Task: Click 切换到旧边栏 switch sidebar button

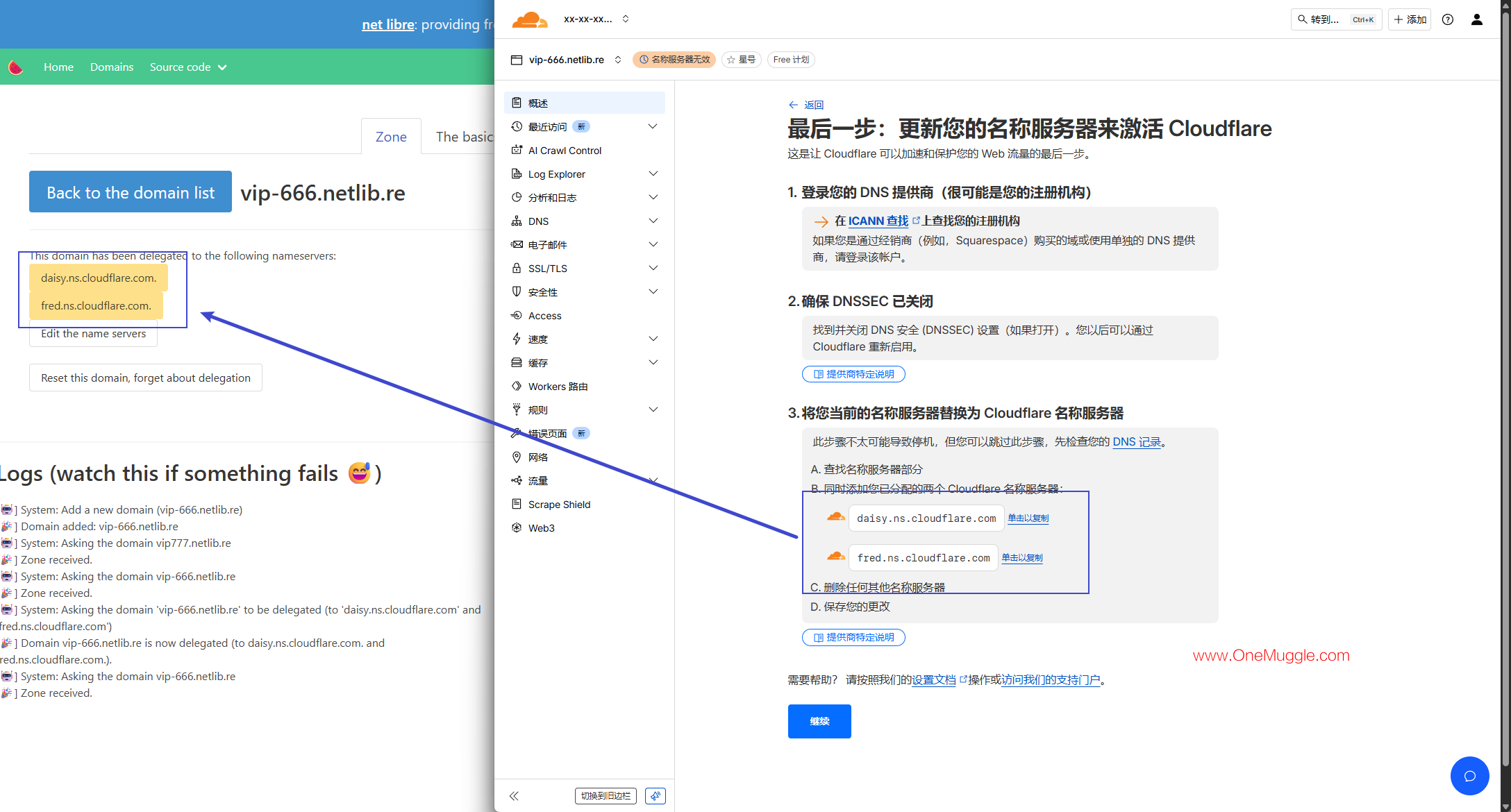Action: 606,796
